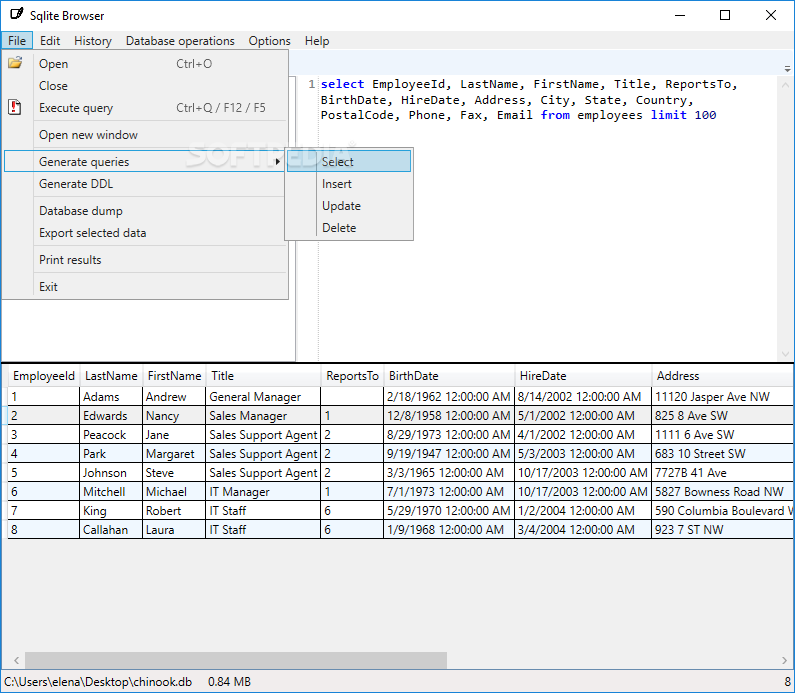Select the cell "General Manager"
Image resolution: width=795 pixels, height=693 pixels.
tap(263, 396)
